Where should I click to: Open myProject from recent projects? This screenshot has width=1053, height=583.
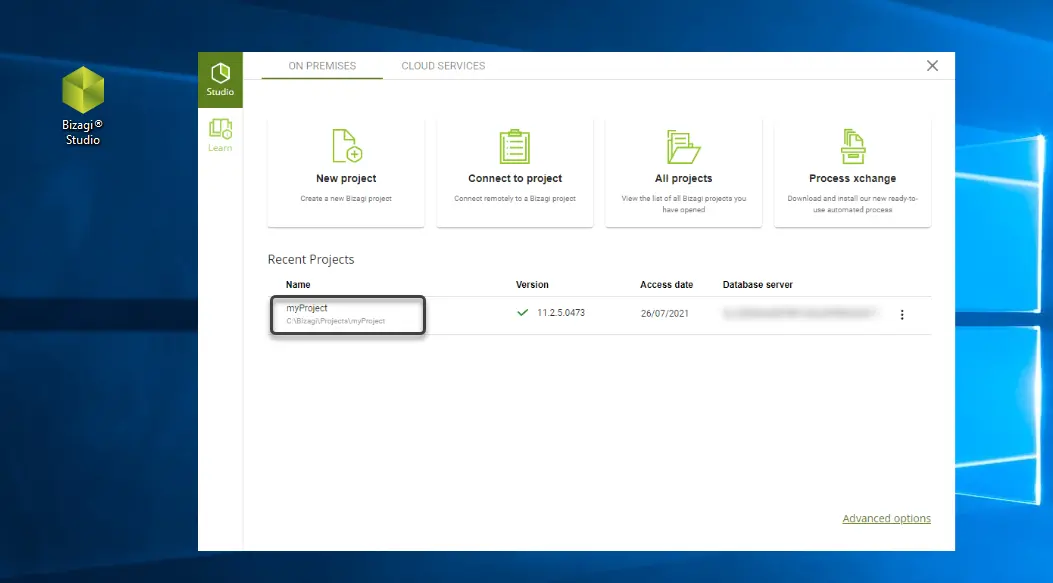click(307, 308)
